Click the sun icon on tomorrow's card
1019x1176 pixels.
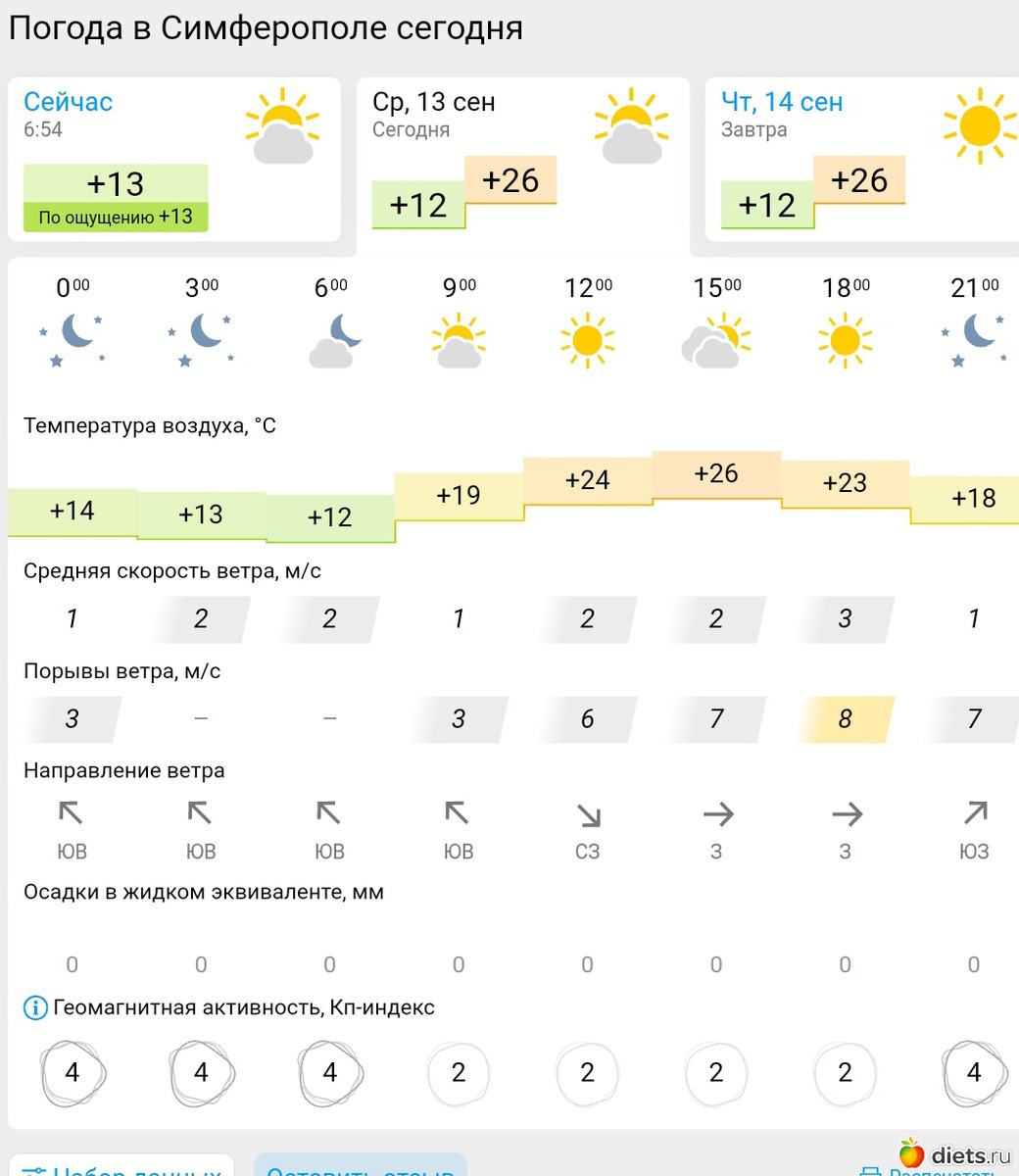980,125
